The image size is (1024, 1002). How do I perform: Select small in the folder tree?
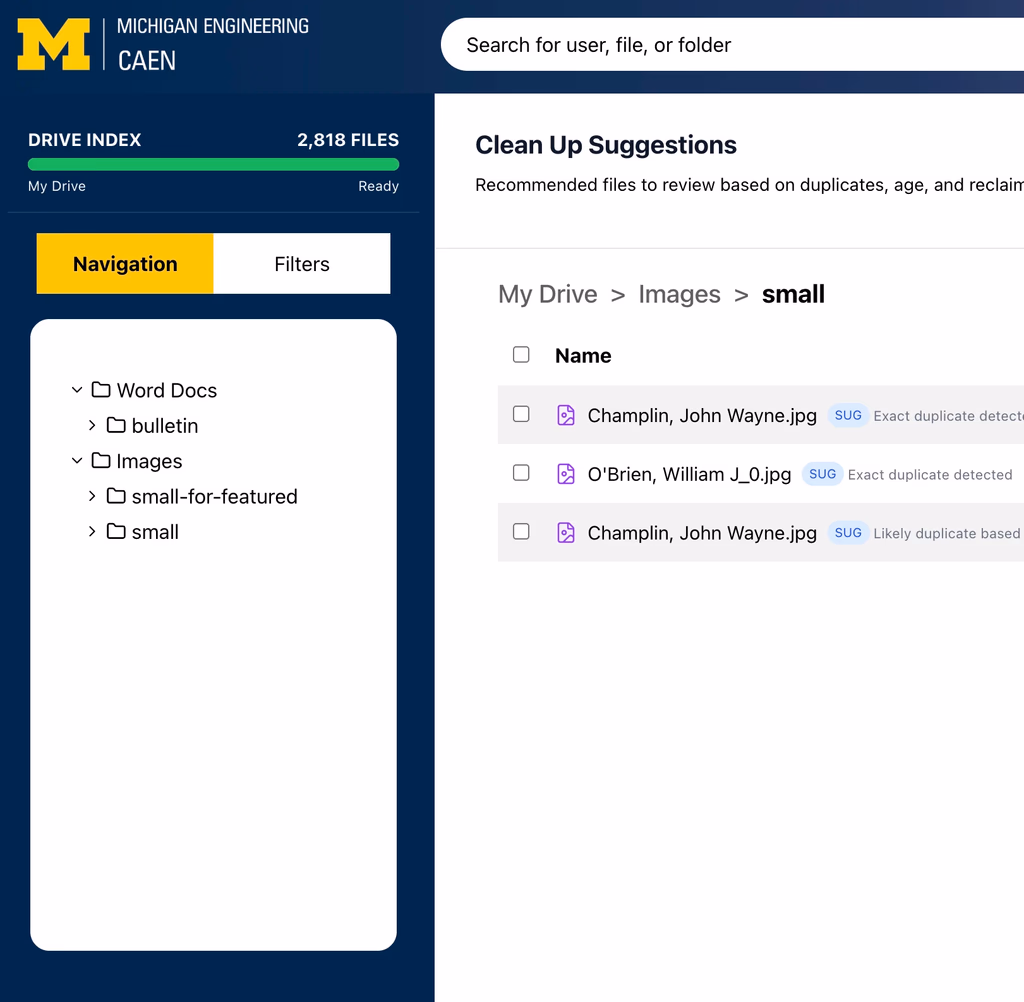coord(155,532)
